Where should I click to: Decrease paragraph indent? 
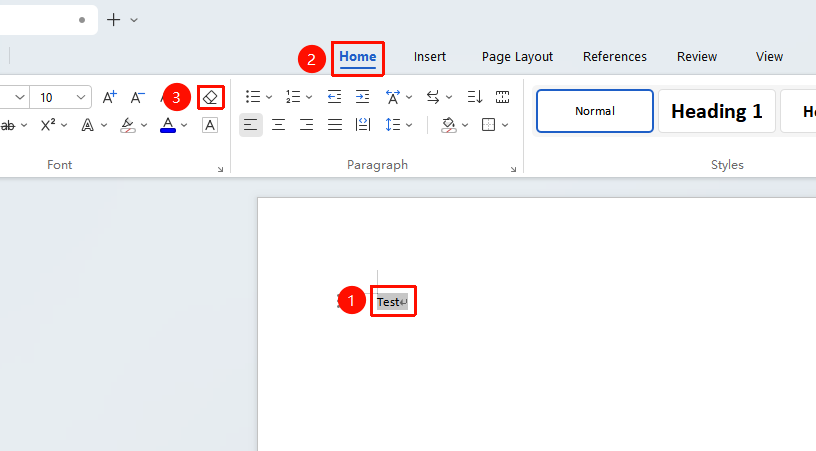(334, 97)
